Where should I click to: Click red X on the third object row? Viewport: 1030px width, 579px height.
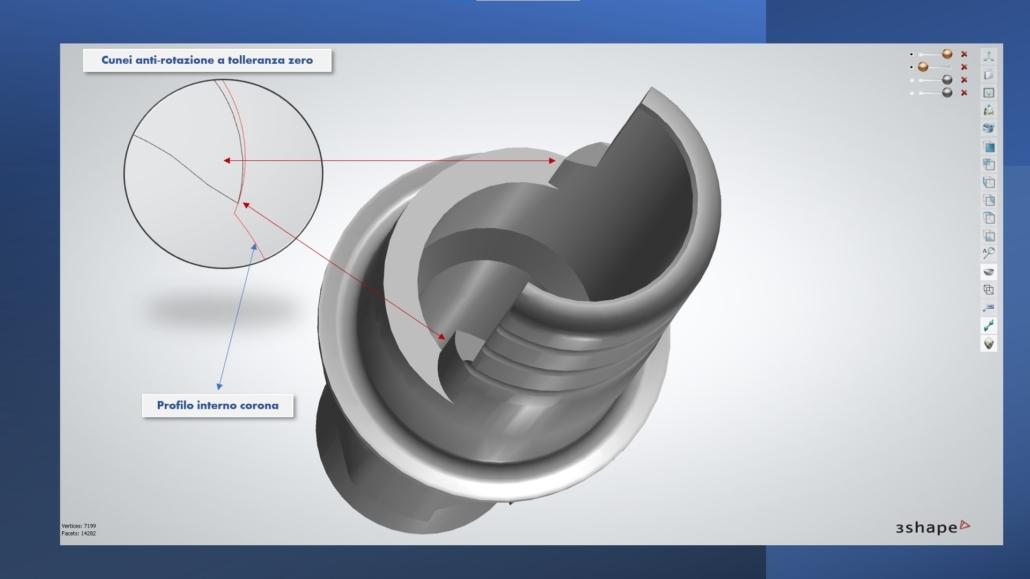(964, 80)
